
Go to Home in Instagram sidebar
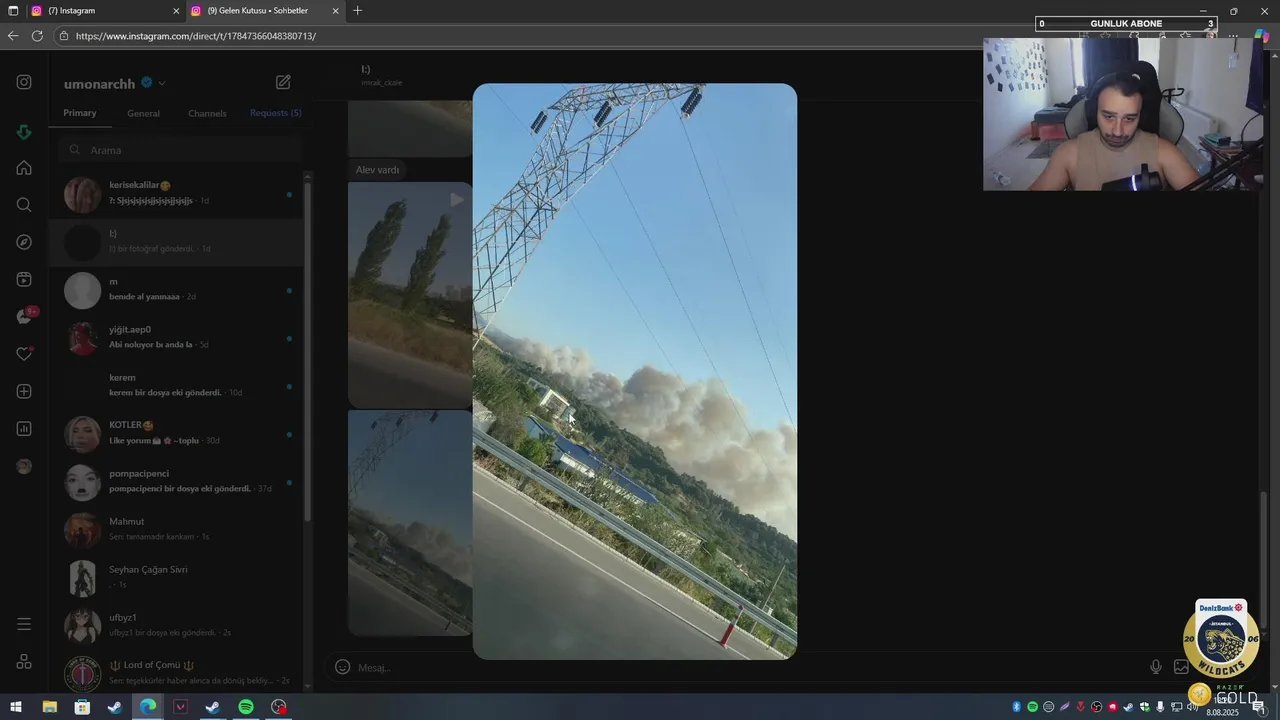pyautogui.click(x=24, y=168)
